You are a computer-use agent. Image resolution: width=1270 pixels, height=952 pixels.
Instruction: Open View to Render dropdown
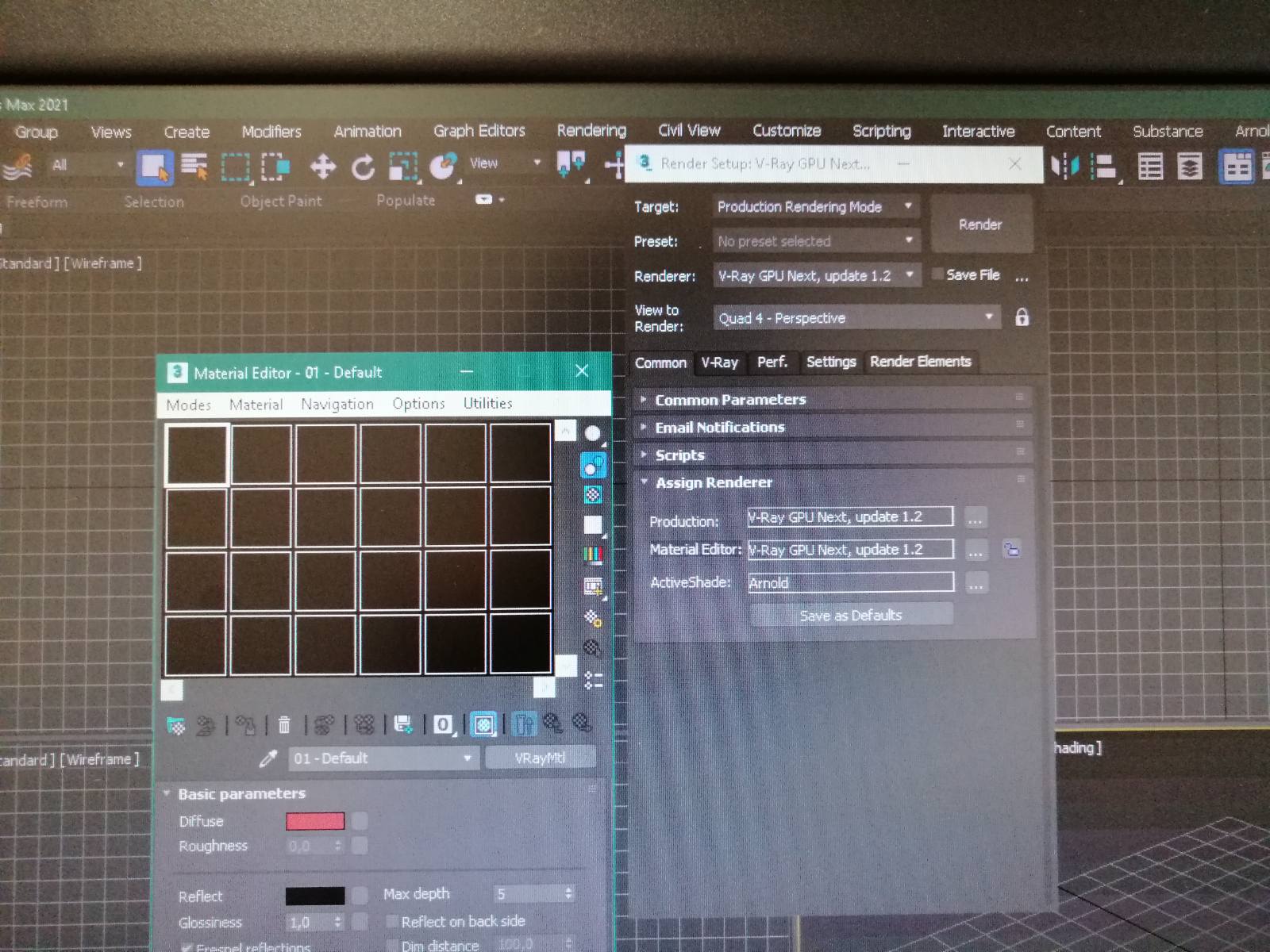point(856,318)
